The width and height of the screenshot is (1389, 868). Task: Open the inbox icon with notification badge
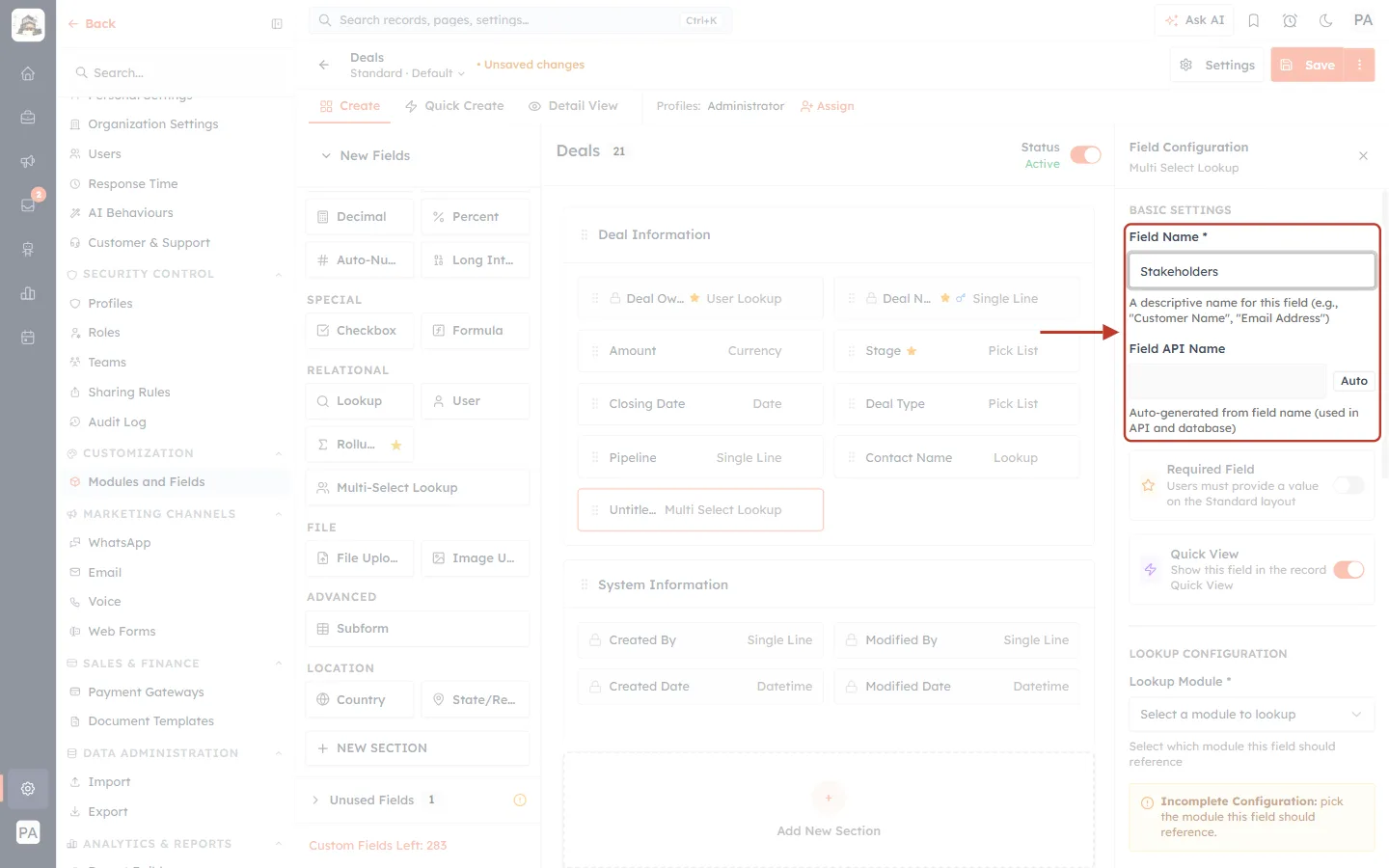(28, 204)
